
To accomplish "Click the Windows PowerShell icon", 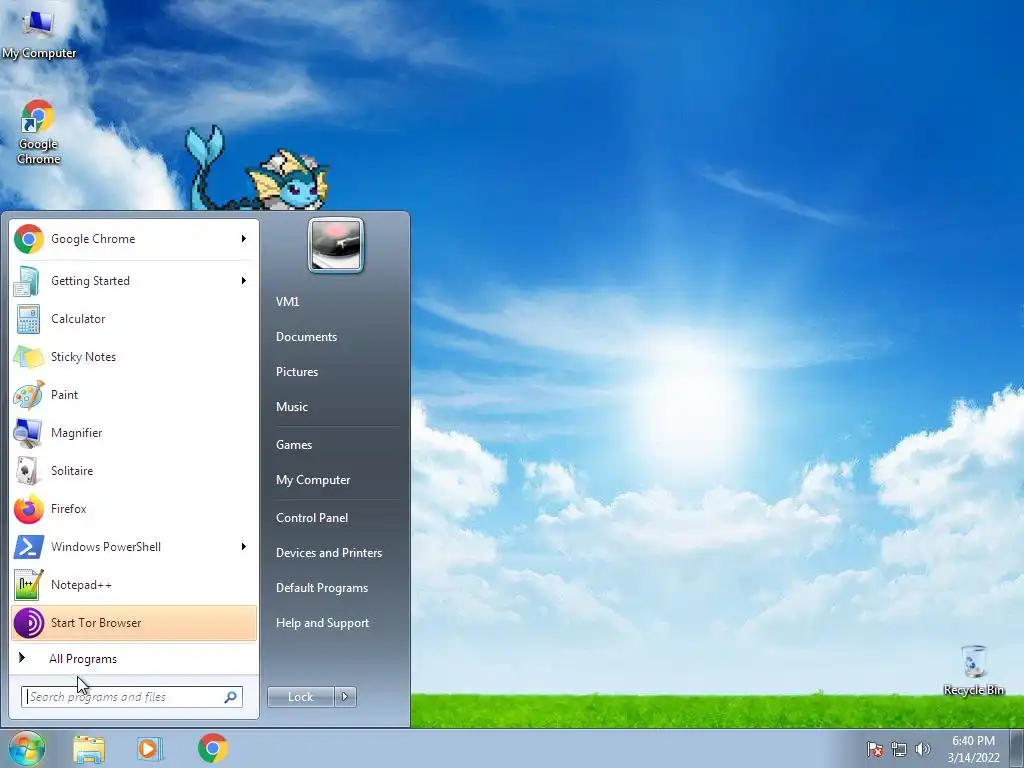I will click(x=29, y=547).
